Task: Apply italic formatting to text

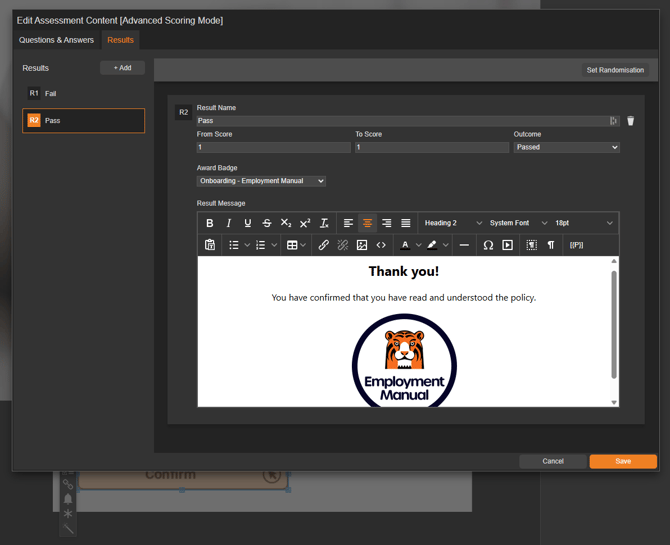Action: tap(229, 223)
